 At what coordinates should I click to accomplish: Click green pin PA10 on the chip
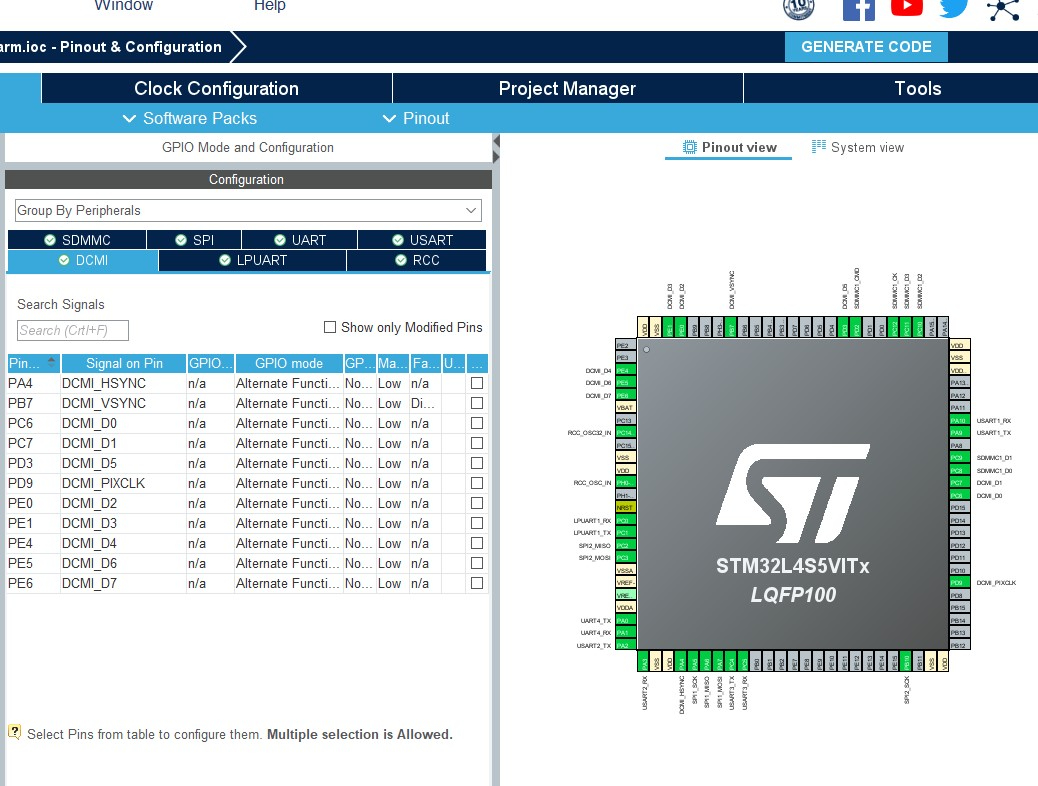(x=959, y=420)
